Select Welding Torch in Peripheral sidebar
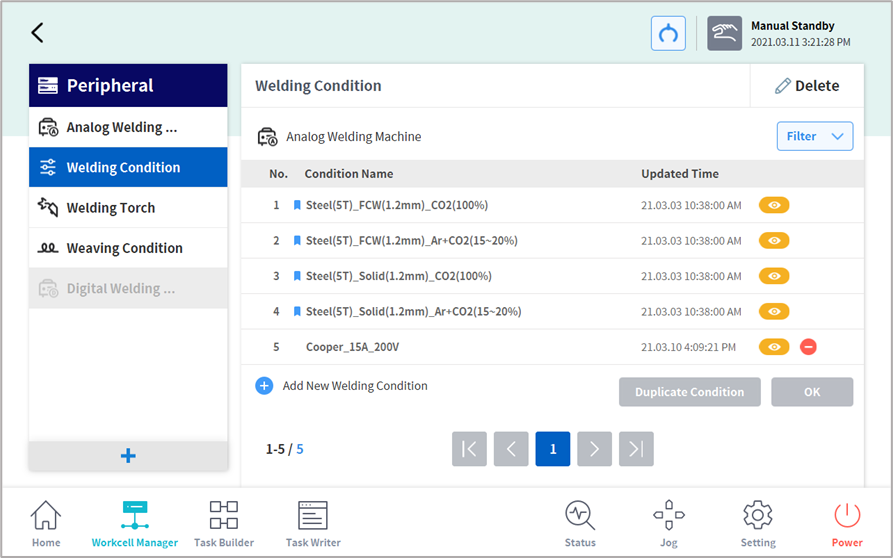This screenshot has height=558, width=893. tap(128, 208)
